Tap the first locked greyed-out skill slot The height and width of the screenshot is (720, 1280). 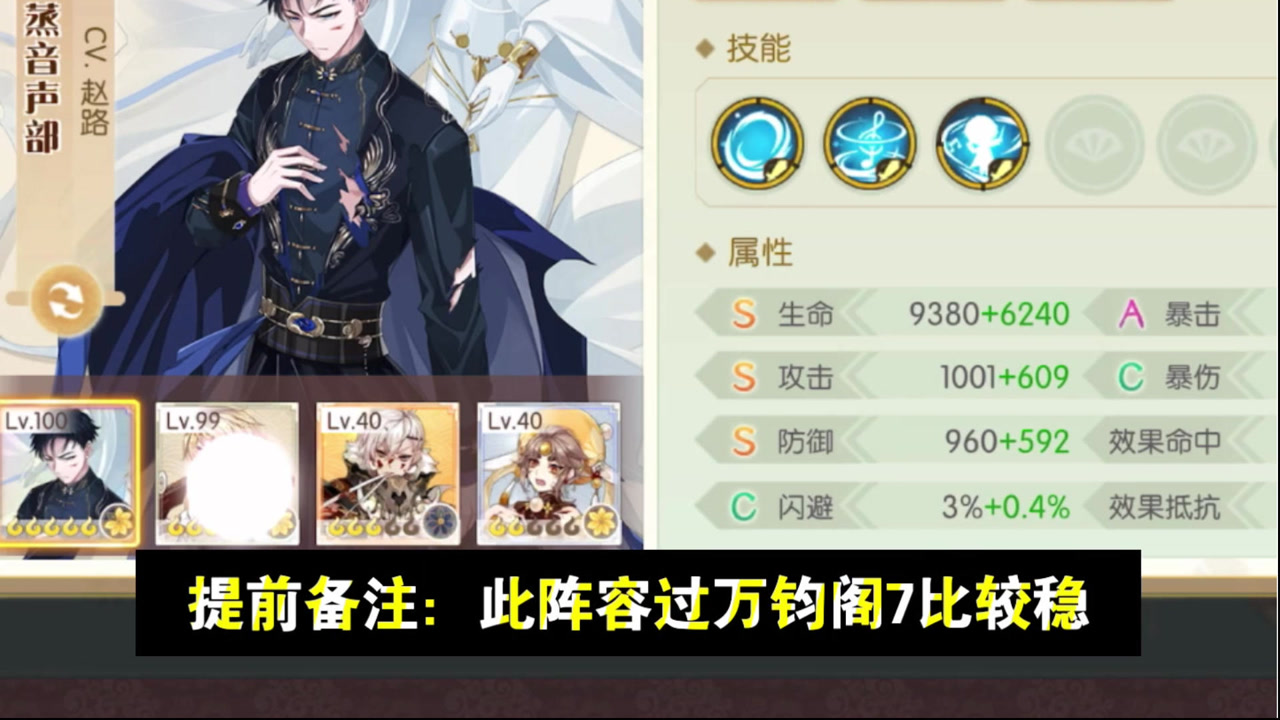[x=1094, y=144]
